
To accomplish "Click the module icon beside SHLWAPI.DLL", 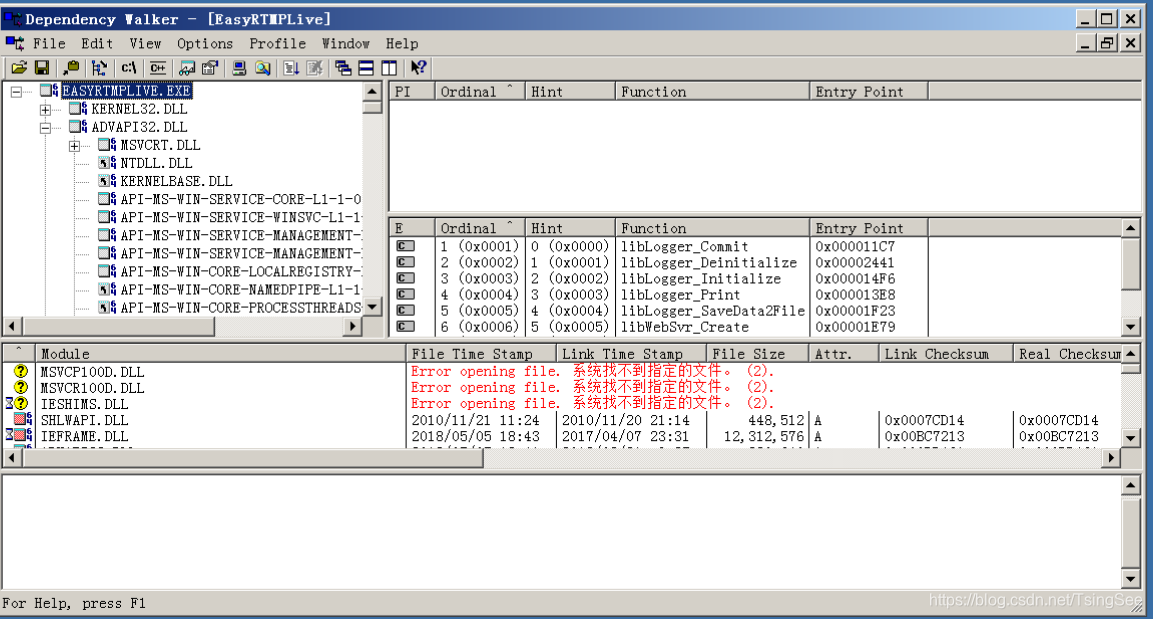I will tap(23, 420).
